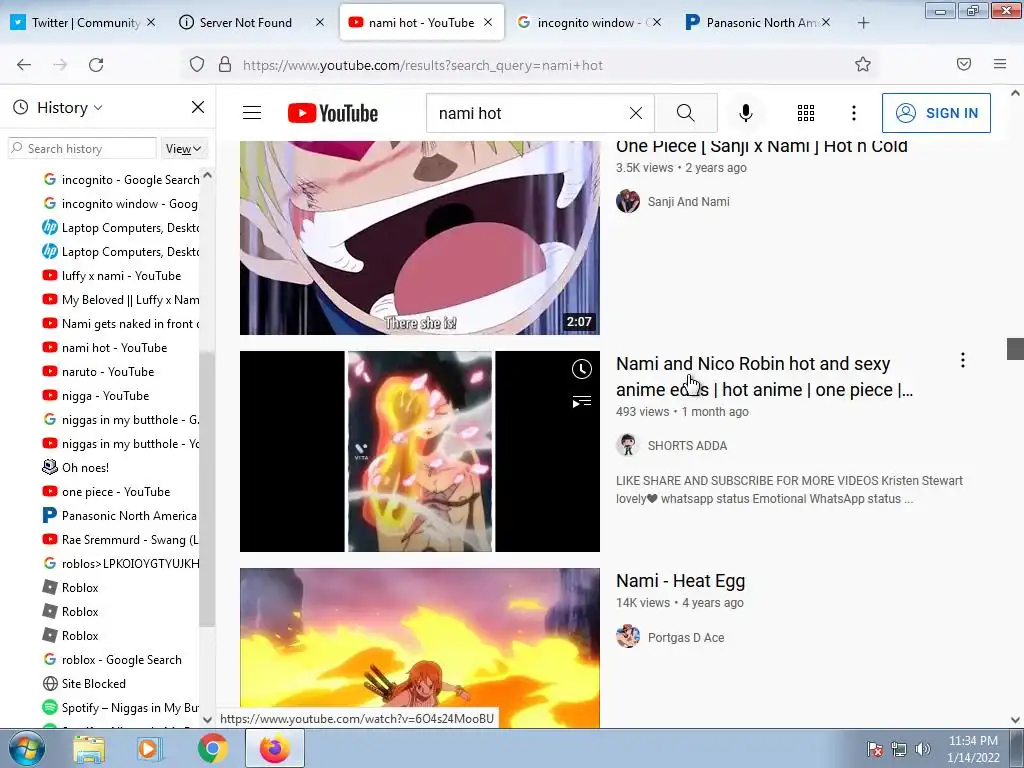The image size is (1024, 768).
Task: Go to YouTube home via logo
Action: (x=332, y=113)
